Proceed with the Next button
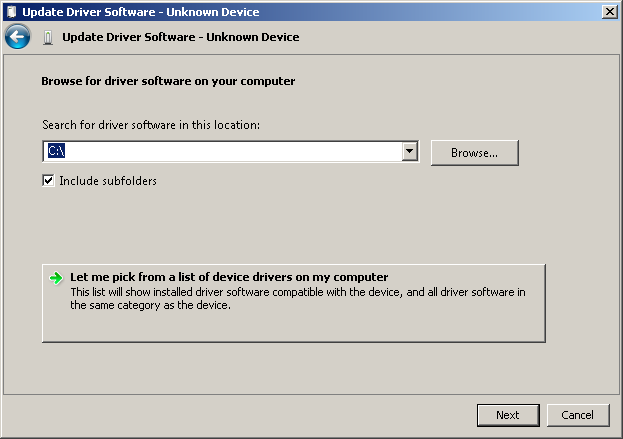Image resolution: width=623 pixels, height=439 pixels. point(508,415)
